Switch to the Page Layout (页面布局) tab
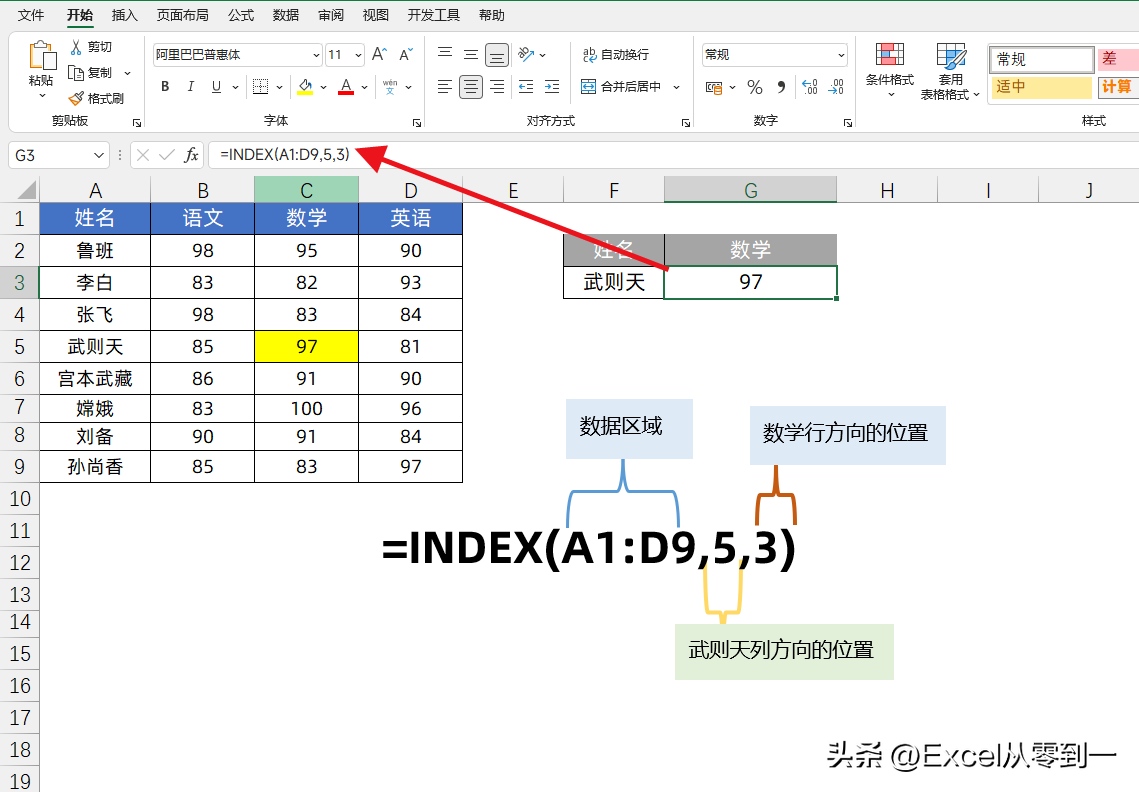The image size is (1139, 792). point(182,15)
